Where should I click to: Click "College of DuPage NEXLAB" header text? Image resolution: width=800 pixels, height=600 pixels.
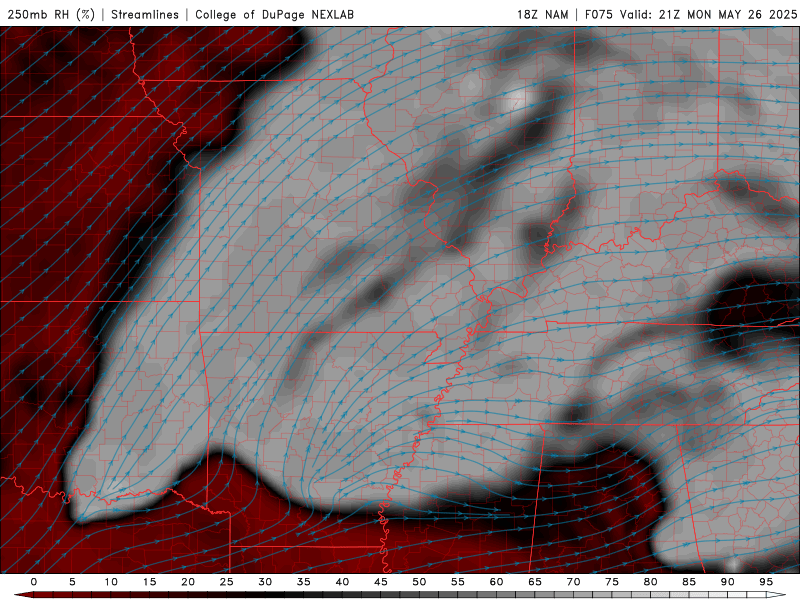point(274,14)
